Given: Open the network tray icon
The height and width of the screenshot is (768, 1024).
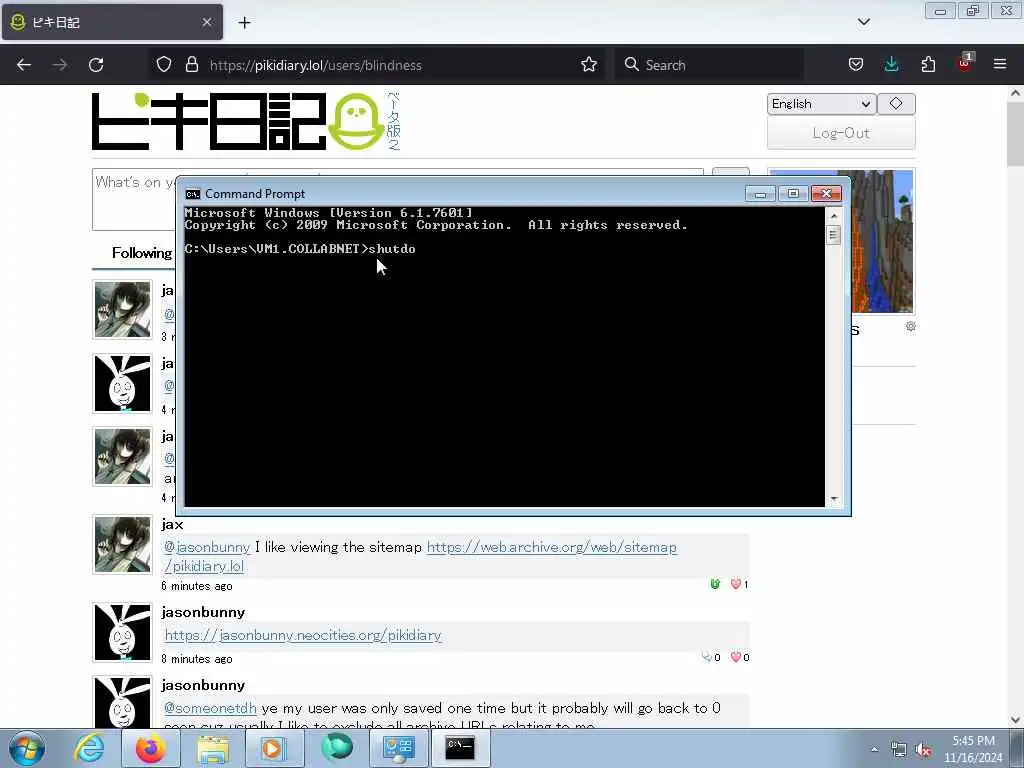Looking at the screenshot, I should tap(899, 750).
